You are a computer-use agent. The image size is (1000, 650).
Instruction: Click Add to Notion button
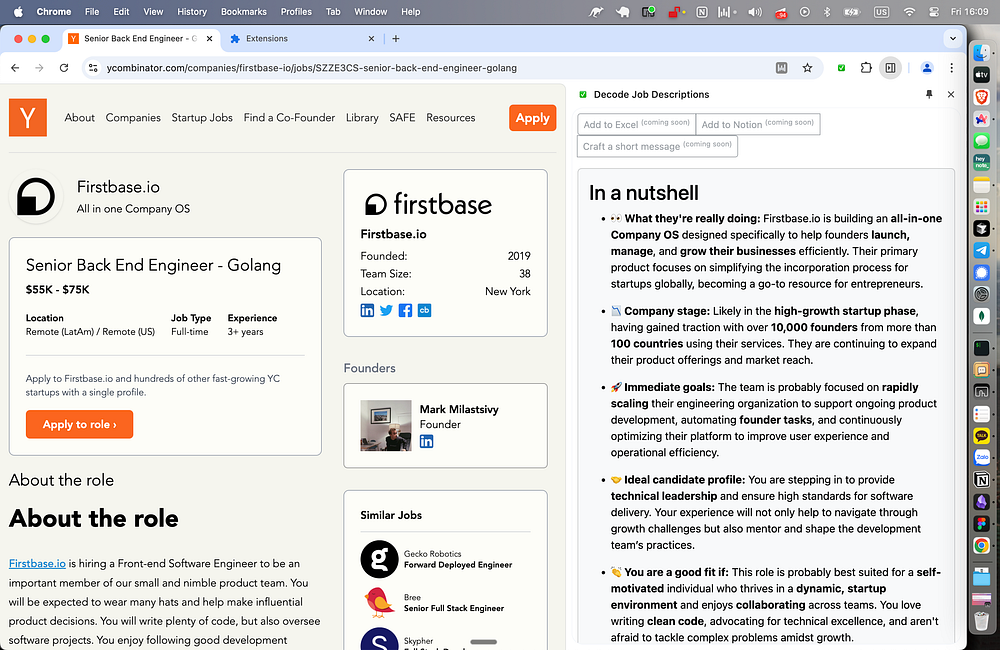coord(758,124)
